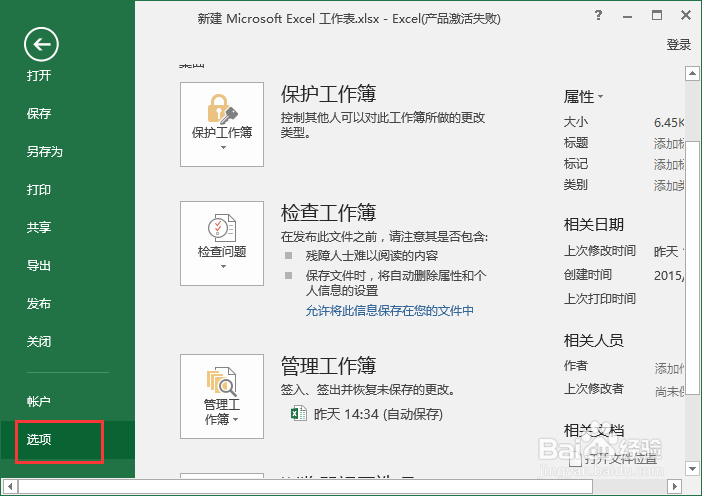Viewport: 702px width, 496px height.
Task: Click the horizontal scrollbar left arrow
Action: coord(10,486)
